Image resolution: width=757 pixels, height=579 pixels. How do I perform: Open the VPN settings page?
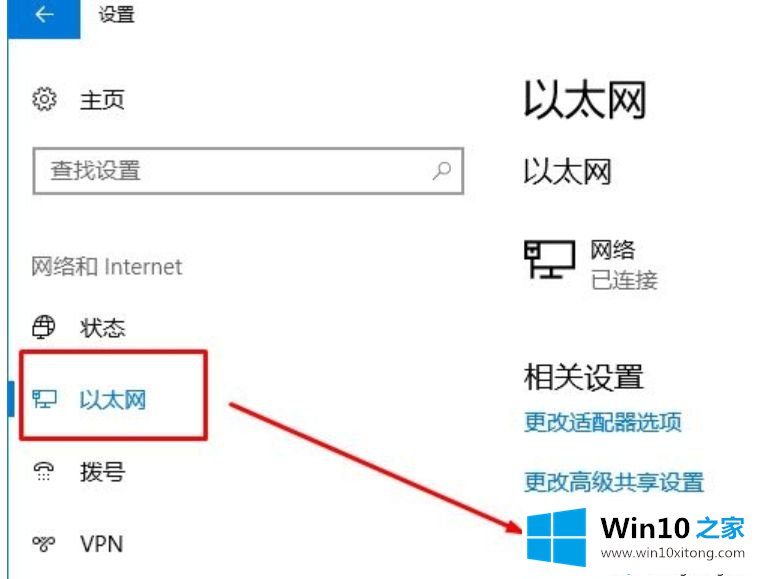(x=101, y=544)
